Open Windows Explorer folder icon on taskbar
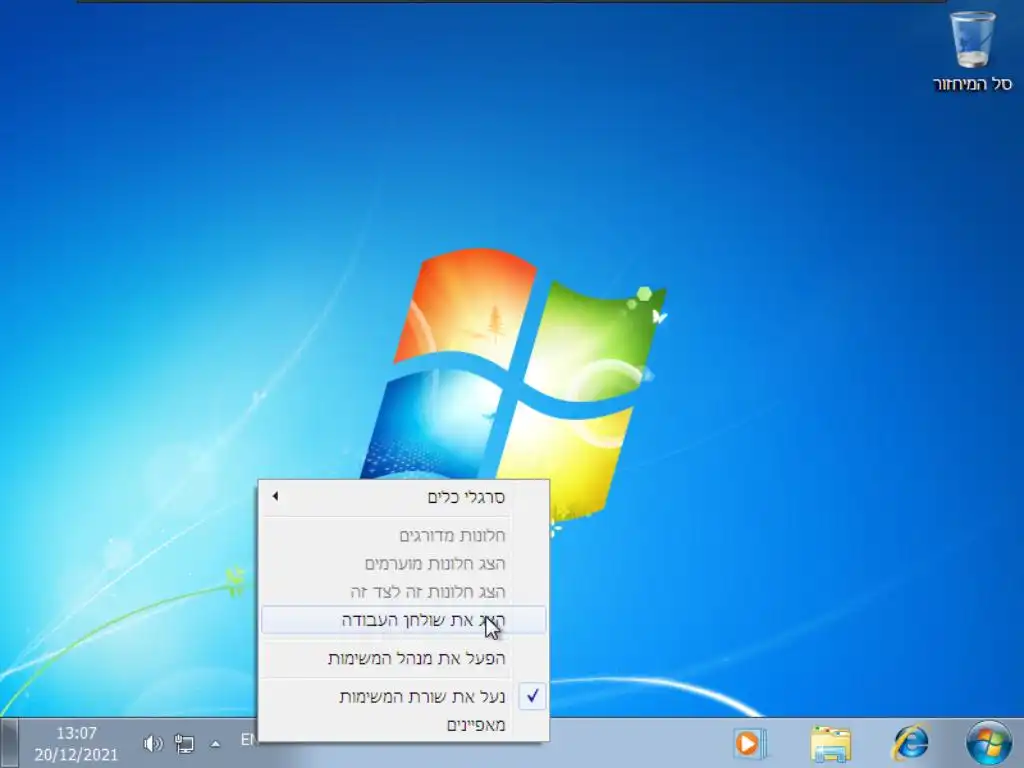The image size is (1024, 768). pos(830,744)
